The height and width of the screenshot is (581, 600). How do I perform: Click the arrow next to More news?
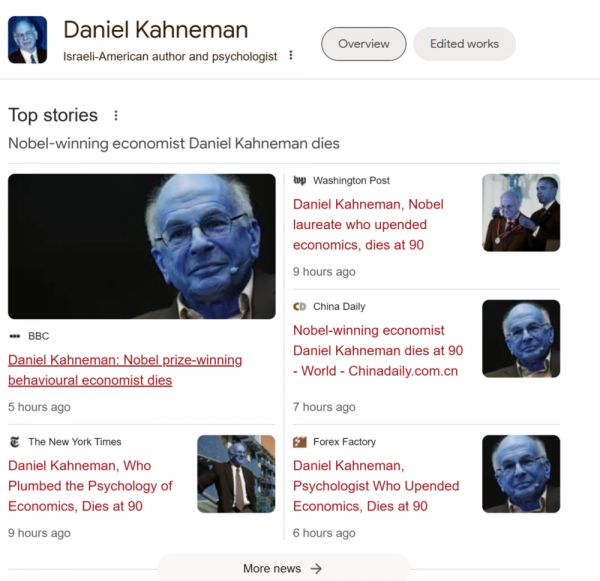pos(316,568)
